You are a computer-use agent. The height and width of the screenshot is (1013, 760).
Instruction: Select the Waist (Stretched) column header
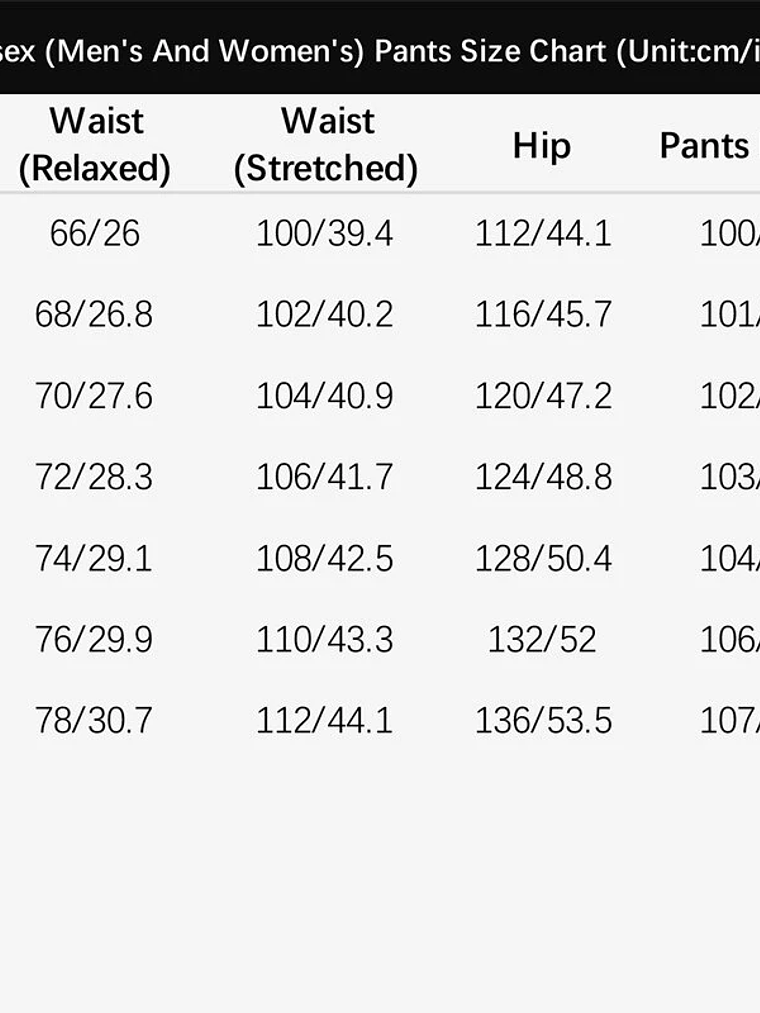click(x=326, y=145)
